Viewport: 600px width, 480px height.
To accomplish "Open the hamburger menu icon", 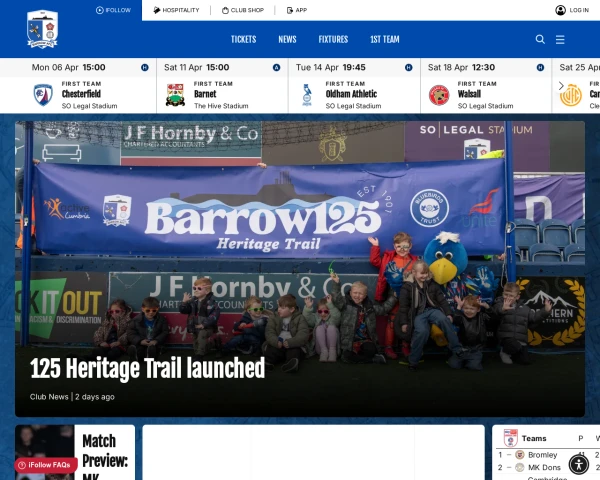I will (560, 39).
